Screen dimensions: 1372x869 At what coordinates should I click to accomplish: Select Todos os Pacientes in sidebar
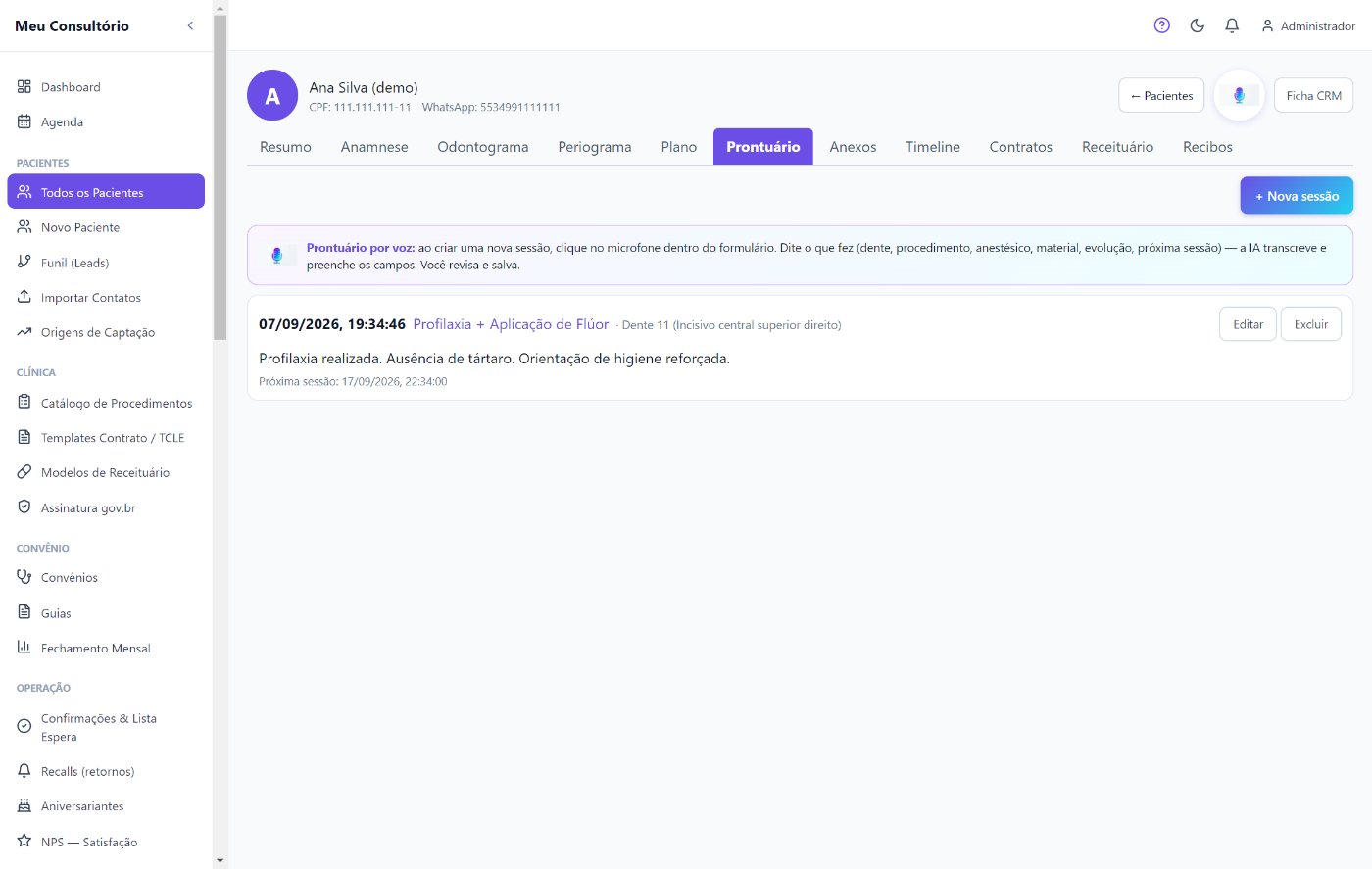106,191
